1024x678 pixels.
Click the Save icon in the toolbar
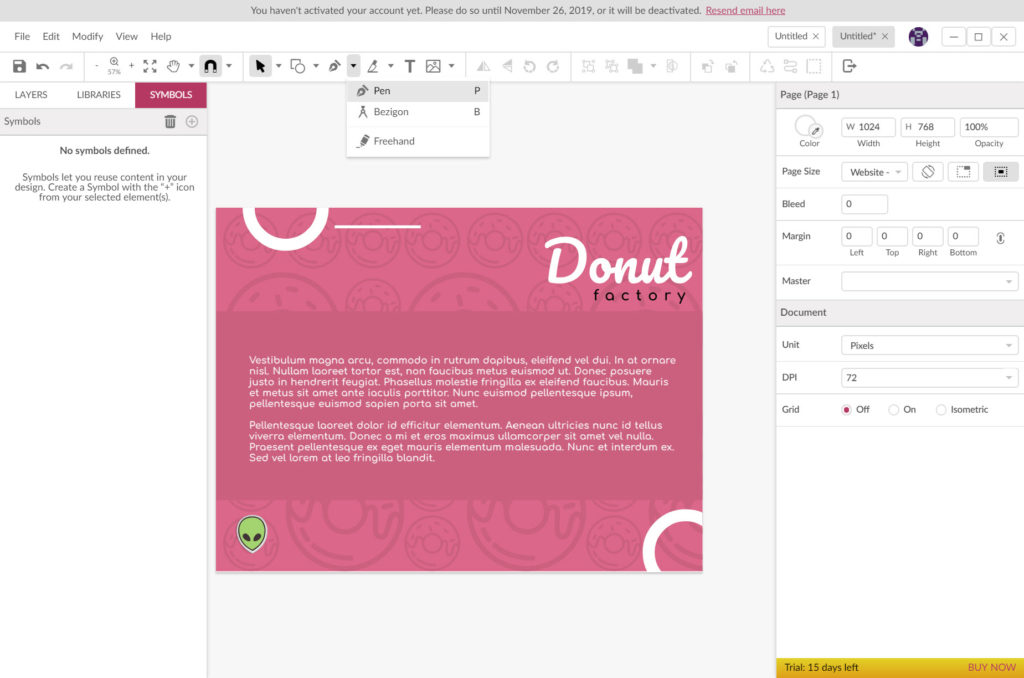pos(19,66)
